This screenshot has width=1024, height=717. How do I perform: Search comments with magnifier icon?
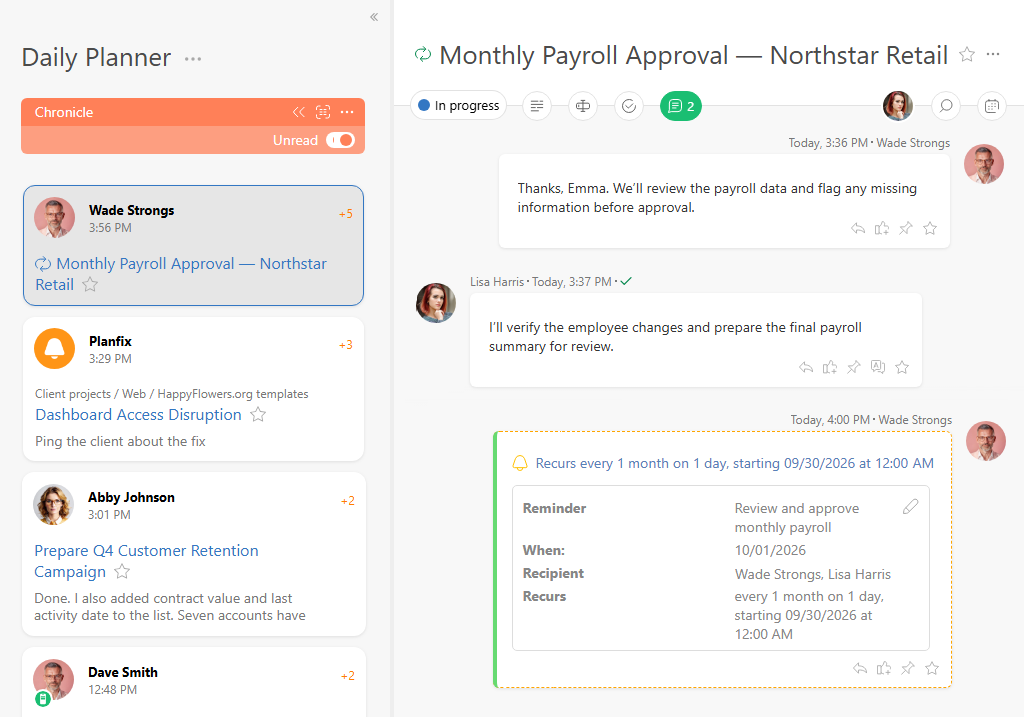[x=946, y=106]
